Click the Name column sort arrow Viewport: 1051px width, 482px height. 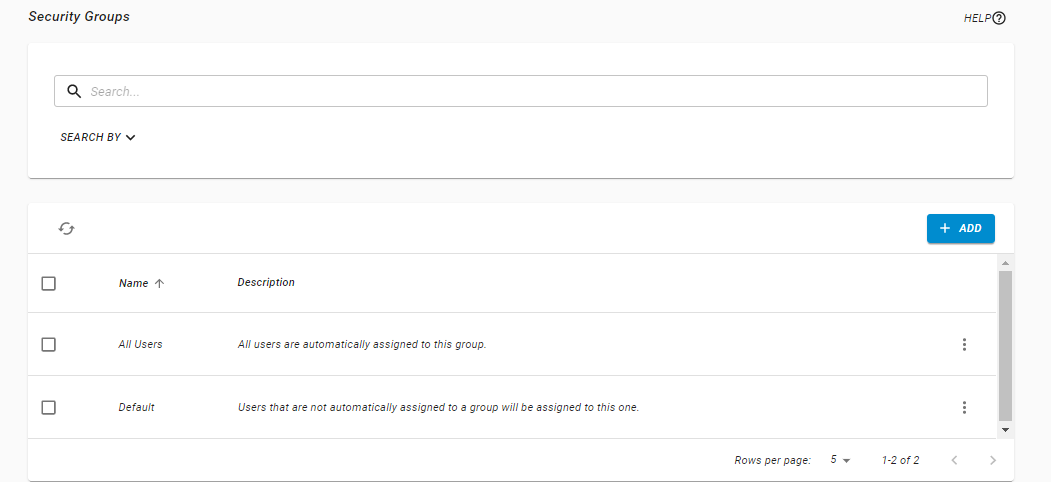(x=159, y=284)
